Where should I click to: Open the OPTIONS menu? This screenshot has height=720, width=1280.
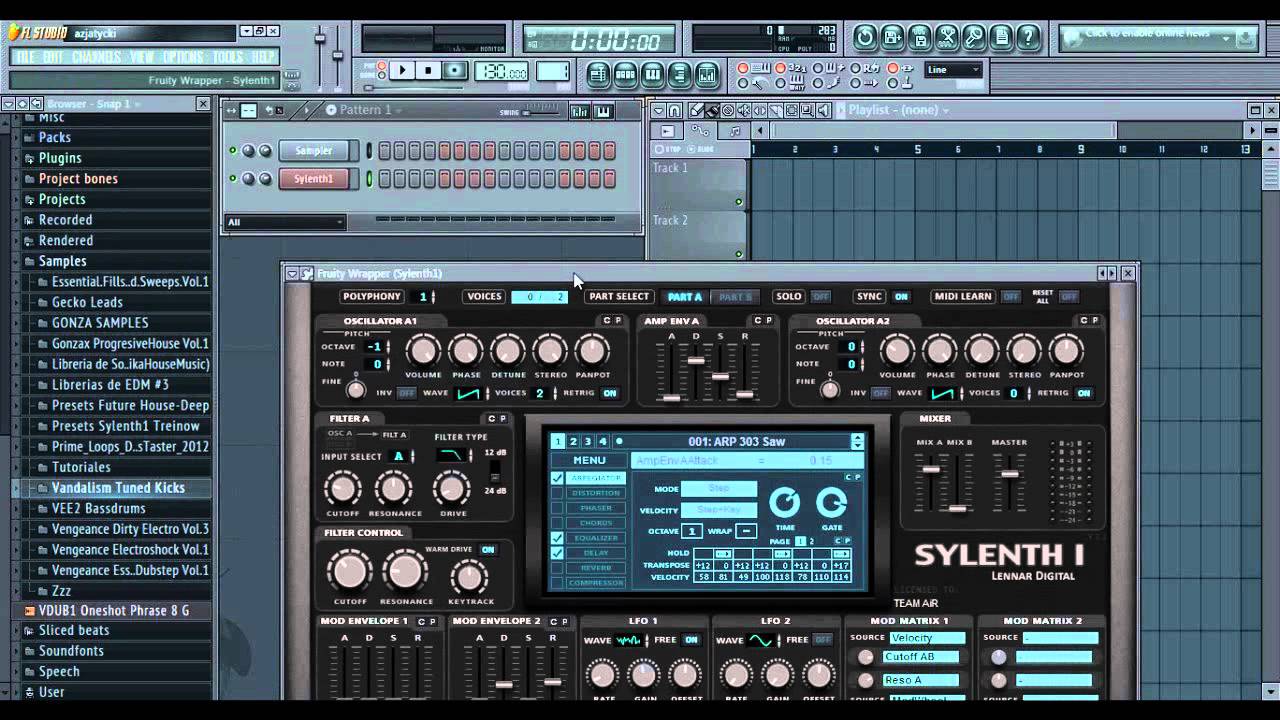pyautogui.click(x=183, y=57)
